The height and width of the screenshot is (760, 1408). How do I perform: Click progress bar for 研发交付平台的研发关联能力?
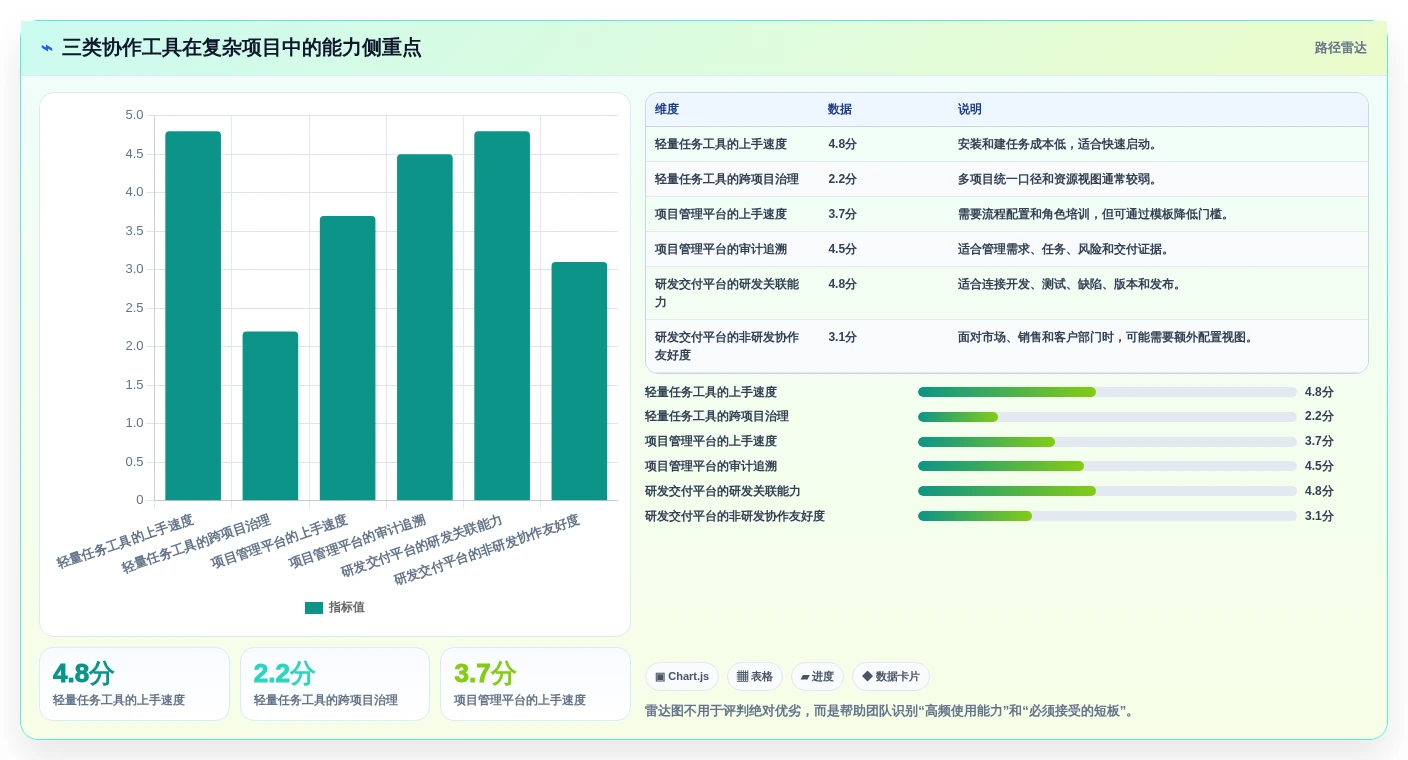tap(1107, 491)
